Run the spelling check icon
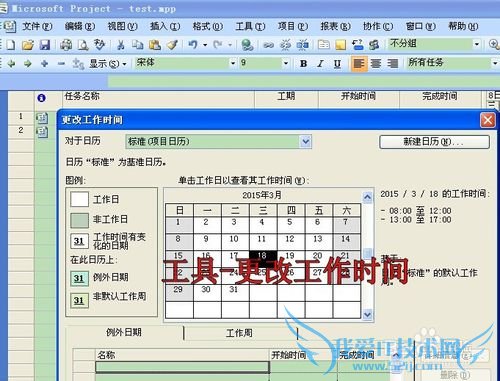500x381 pixels. coord(99,45)
